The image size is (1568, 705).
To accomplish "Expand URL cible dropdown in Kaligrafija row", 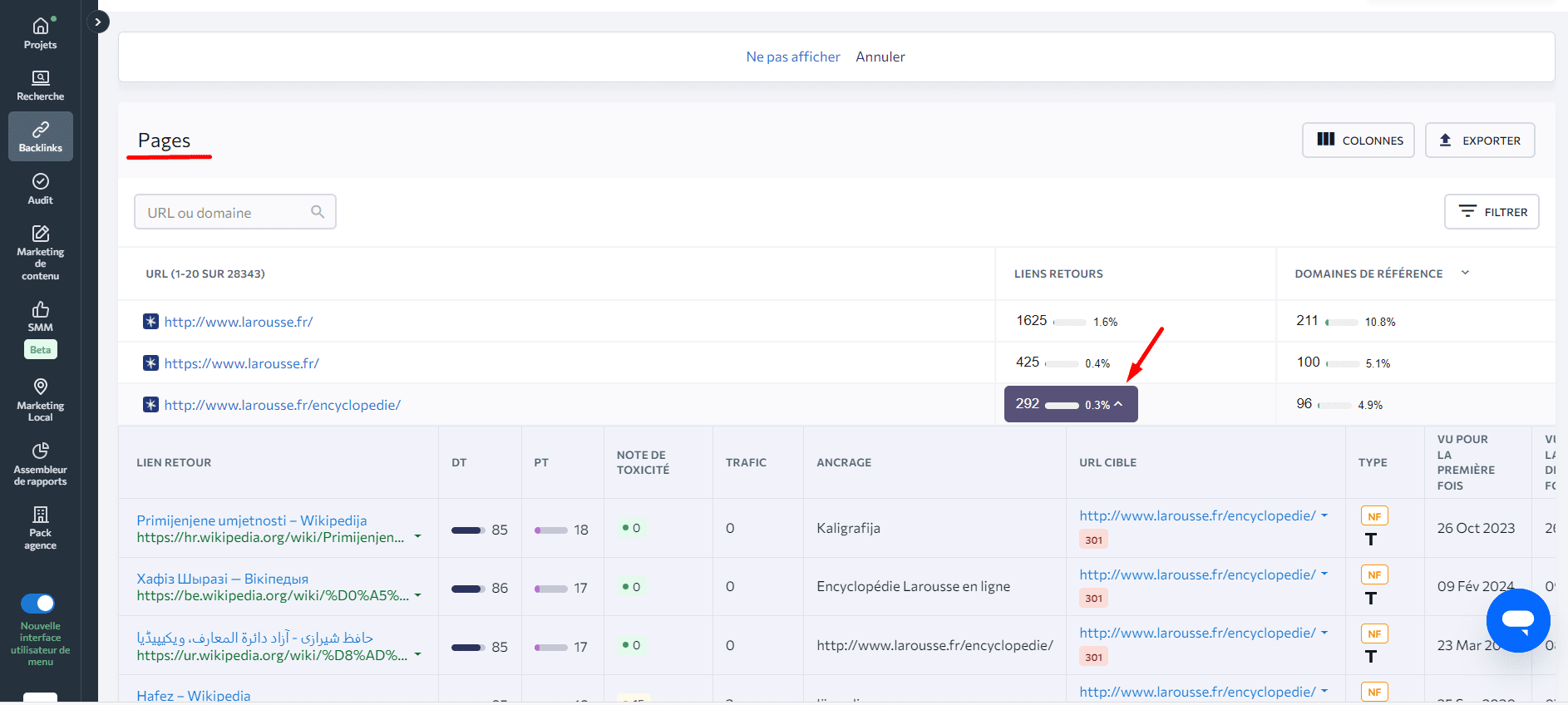I will click(x=1324, y=515).
